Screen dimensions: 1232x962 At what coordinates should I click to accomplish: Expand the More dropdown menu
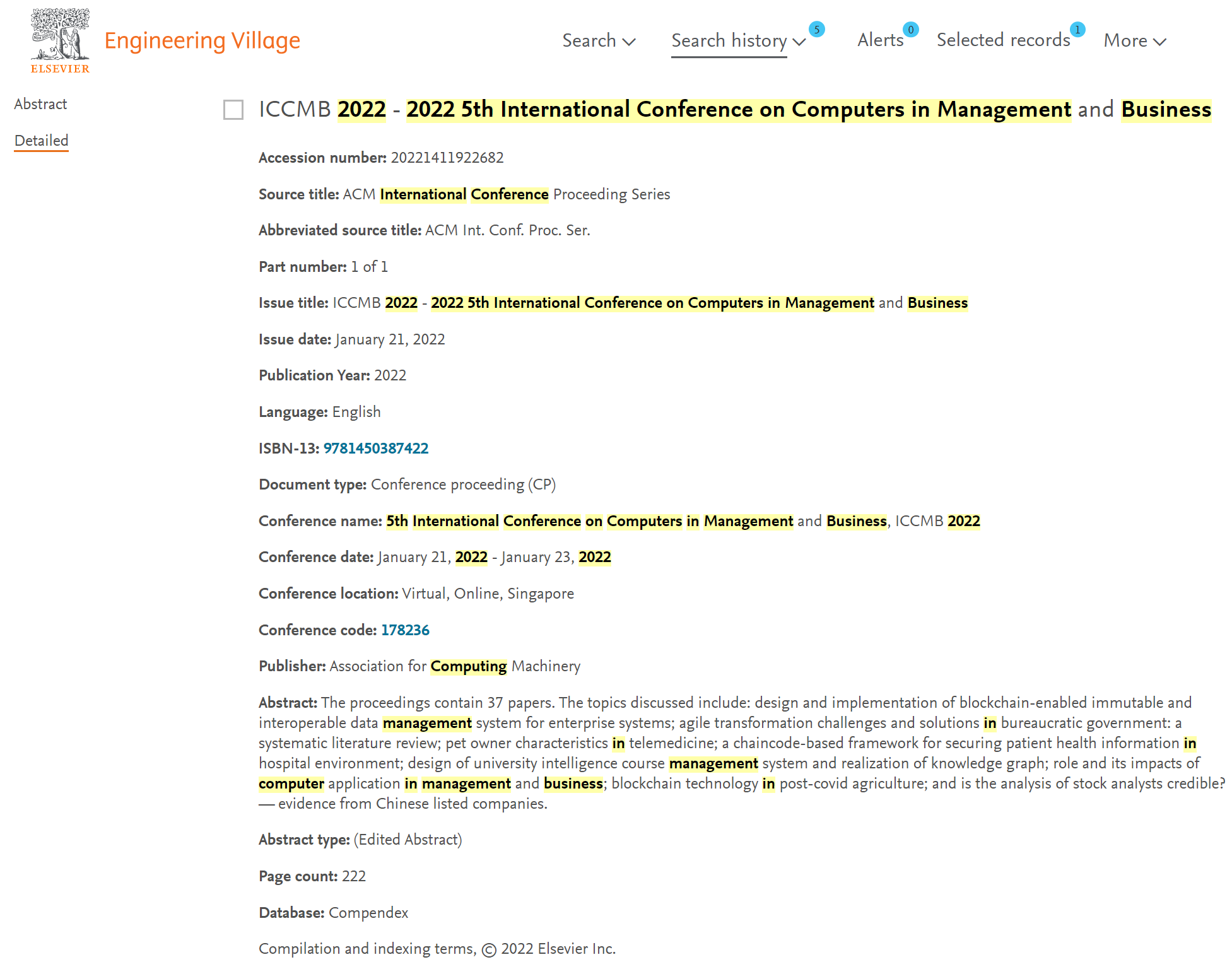1135,40
